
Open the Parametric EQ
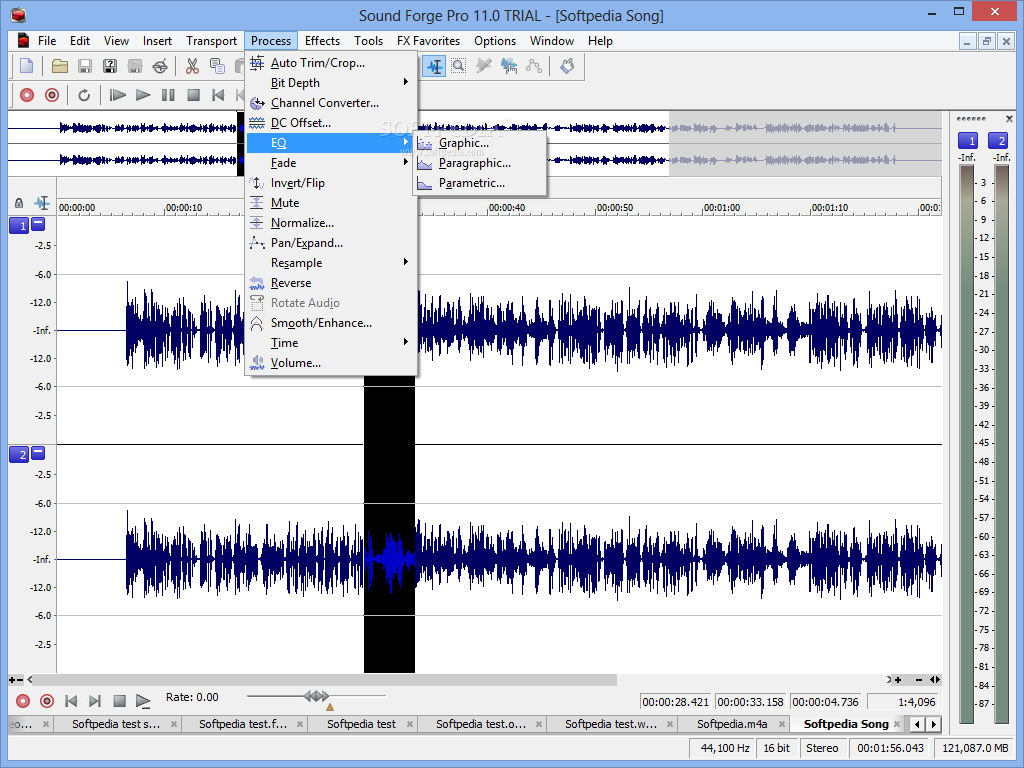[x=480, y=183]
